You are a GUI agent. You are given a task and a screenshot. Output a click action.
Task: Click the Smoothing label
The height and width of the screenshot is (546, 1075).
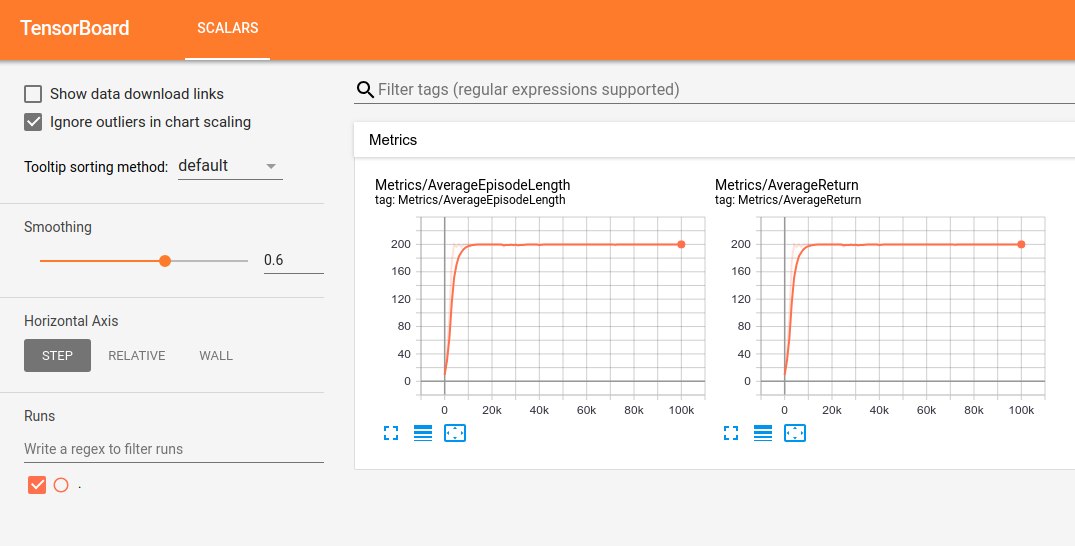[58, 227]
